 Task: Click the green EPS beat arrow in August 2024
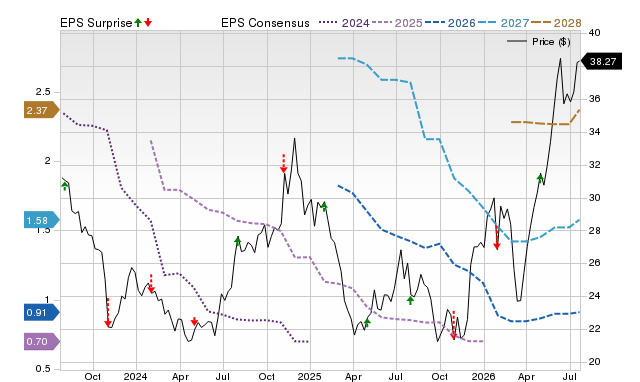(x=238, y=241)
